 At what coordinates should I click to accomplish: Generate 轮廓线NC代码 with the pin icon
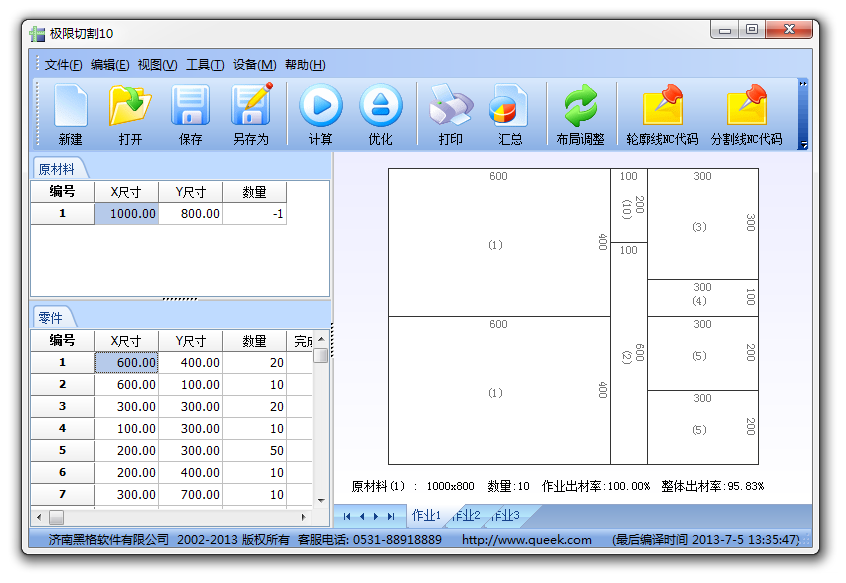[x=663, y=114]
